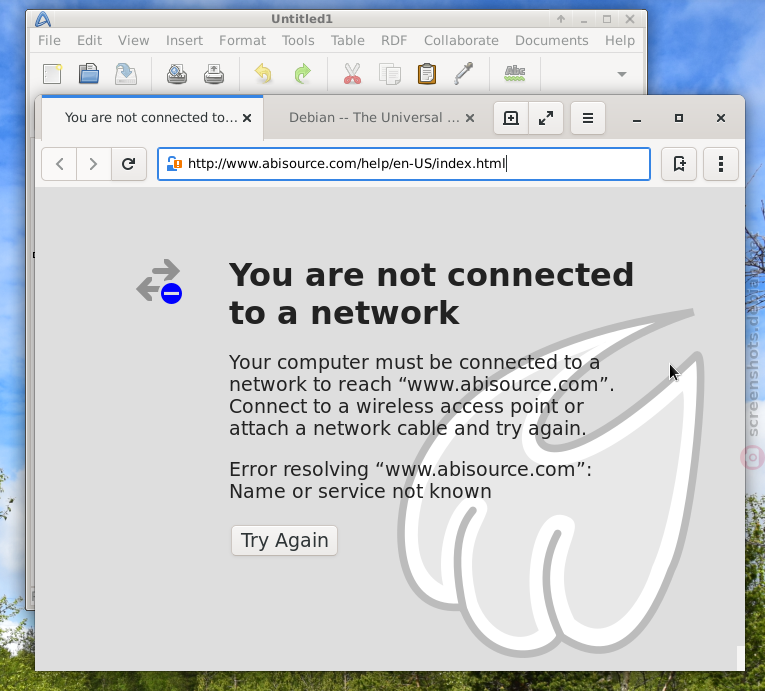Maximize the AbiWord Untitled1 window

pyautogui.click(x=606, y=19)
